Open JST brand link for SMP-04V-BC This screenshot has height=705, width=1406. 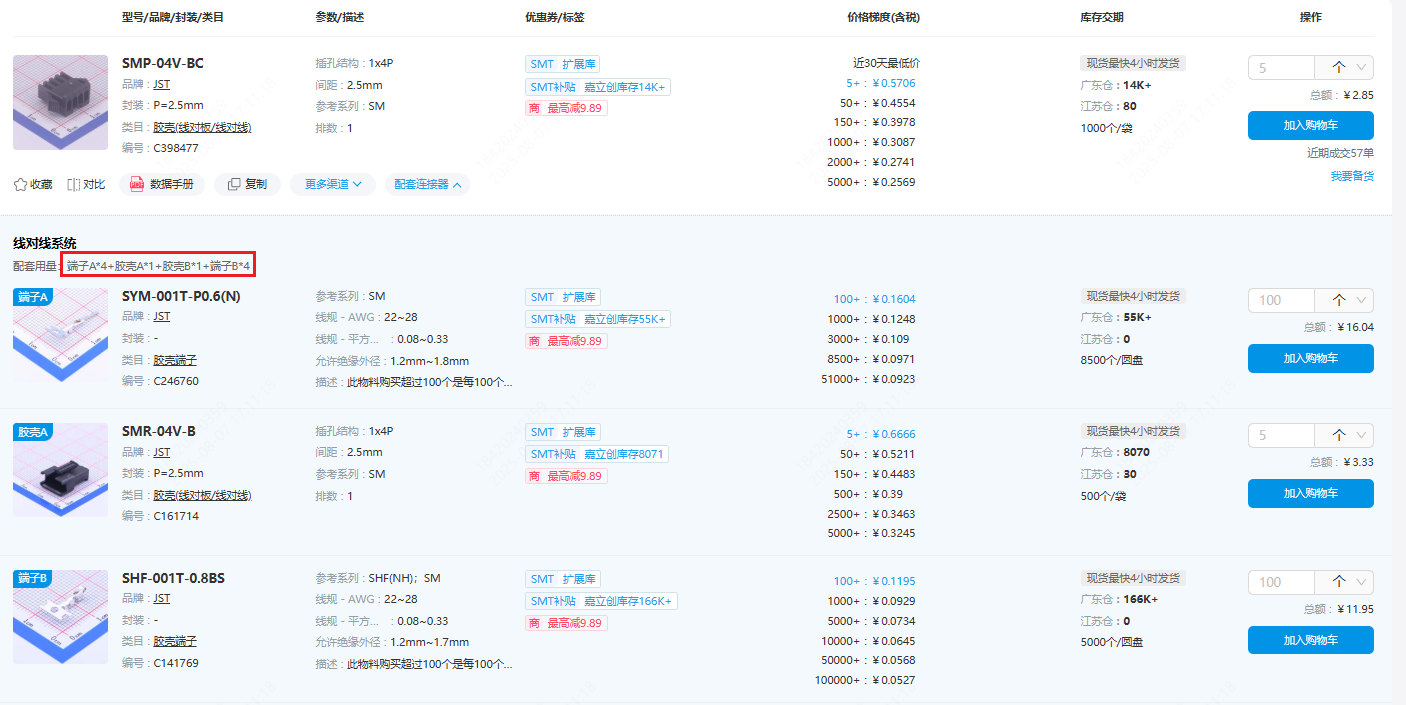(x=161, y=85)
